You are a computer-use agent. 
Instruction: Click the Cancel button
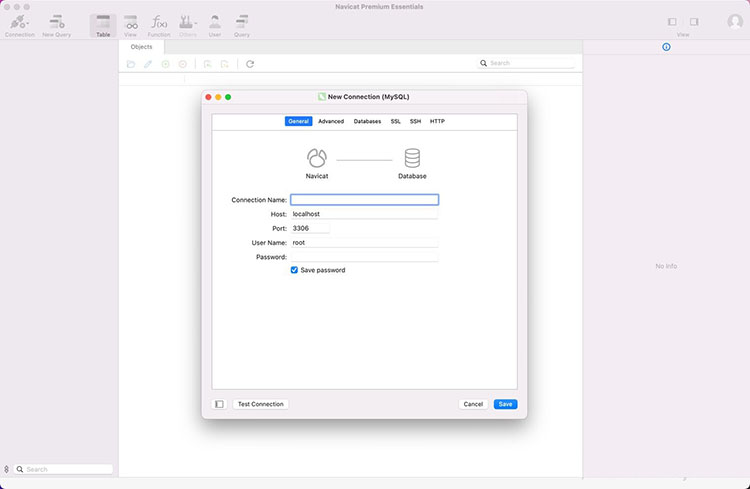pos(473,404)
